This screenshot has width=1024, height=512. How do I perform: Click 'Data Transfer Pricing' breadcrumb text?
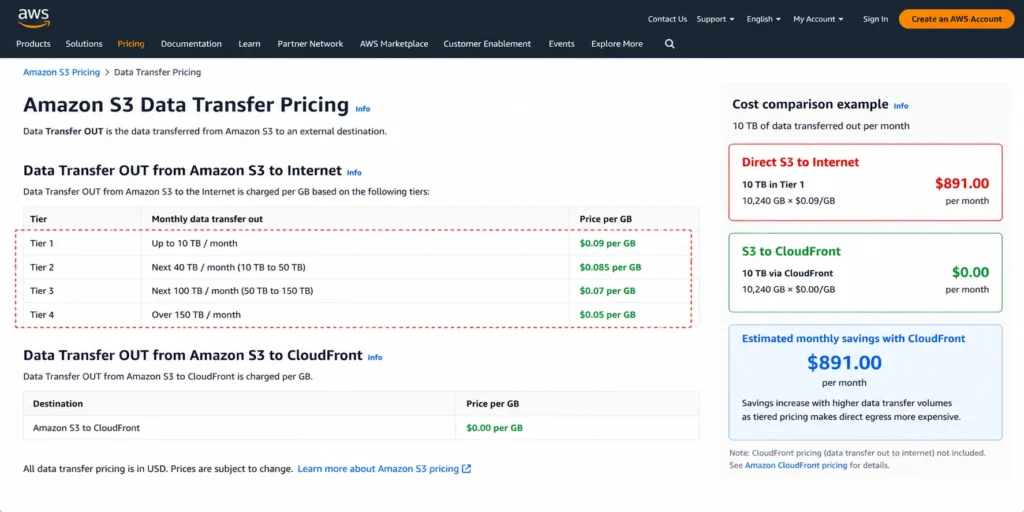click(157, 72)
